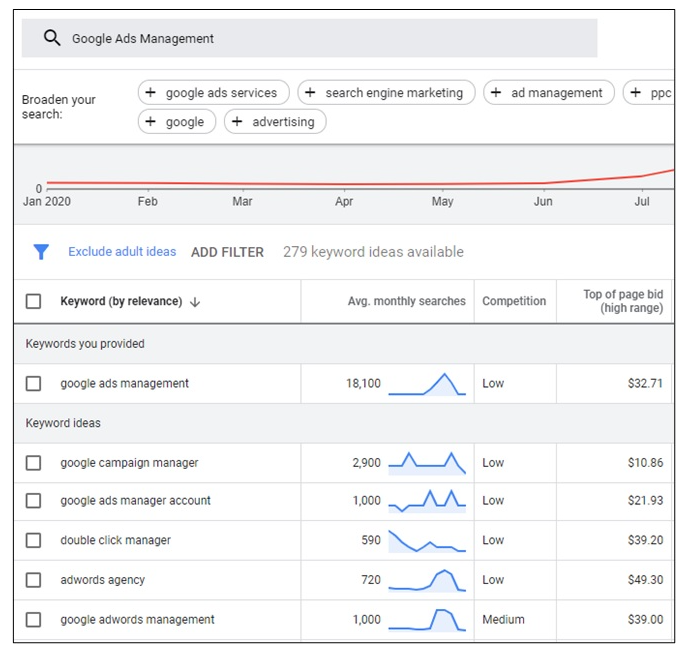Click the adwords agency keyword text
The height and width of the screenshot is (653, 683).
(x=102, y=580)
